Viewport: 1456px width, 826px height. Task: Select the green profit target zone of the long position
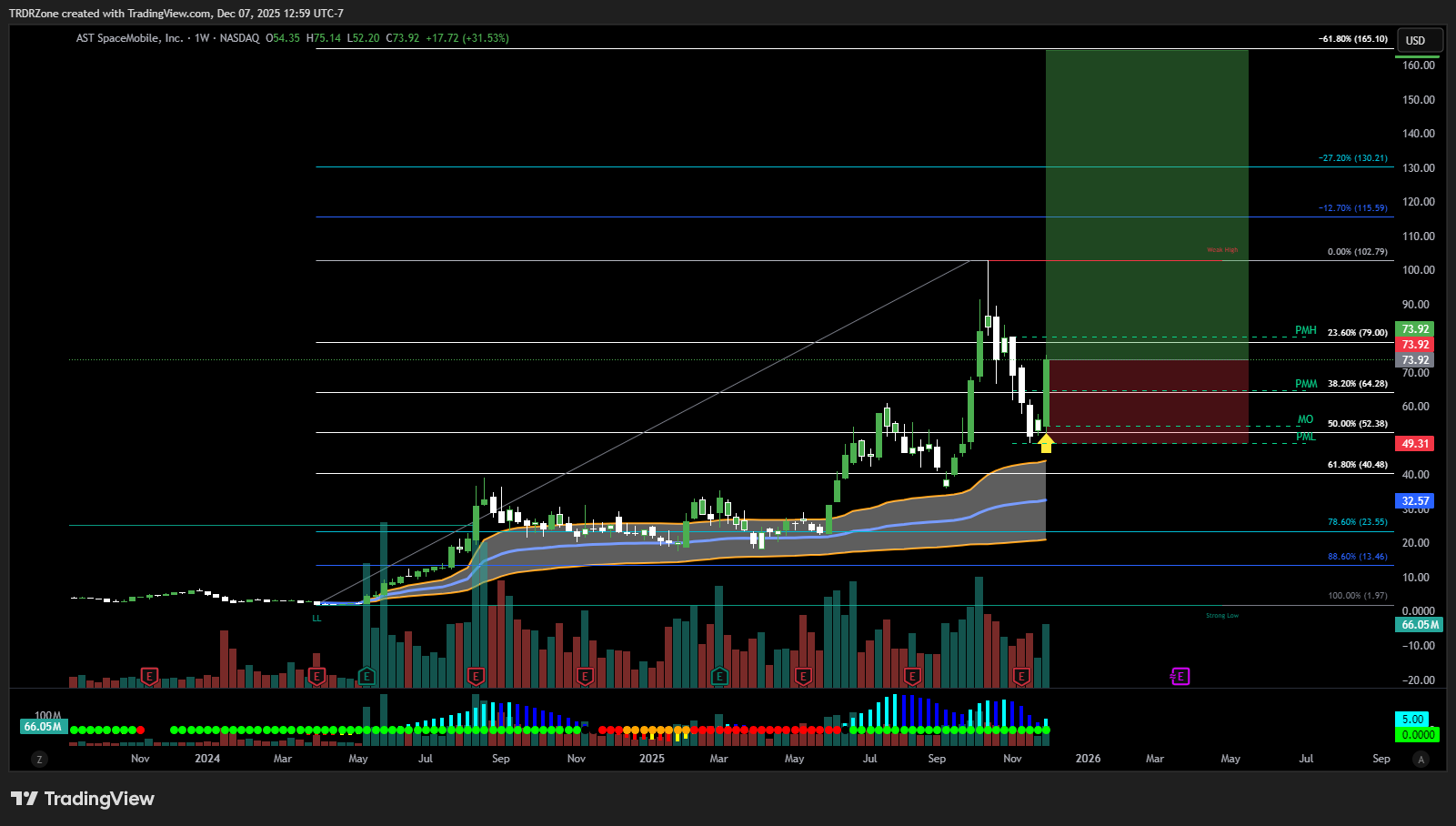(1147, 205)
